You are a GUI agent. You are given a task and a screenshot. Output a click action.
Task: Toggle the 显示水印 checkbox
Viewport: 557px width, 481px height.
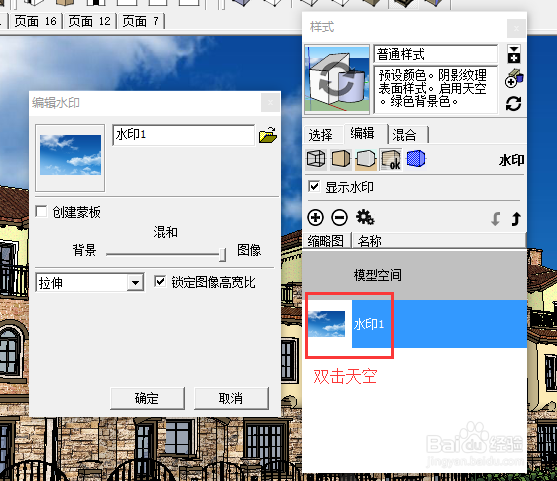click(x=314, y=187)
